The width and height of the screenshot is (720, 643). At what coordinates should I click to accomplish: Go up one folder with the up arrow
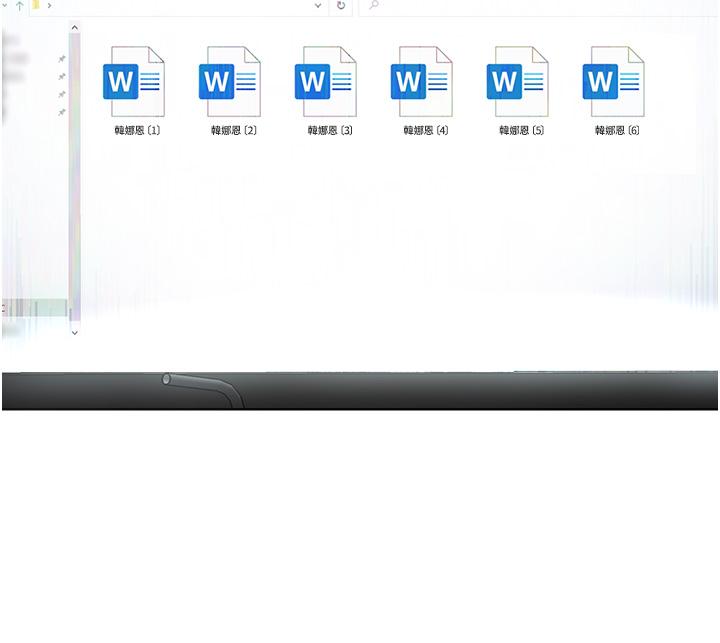pyautogui.click(x=19, y=6)
